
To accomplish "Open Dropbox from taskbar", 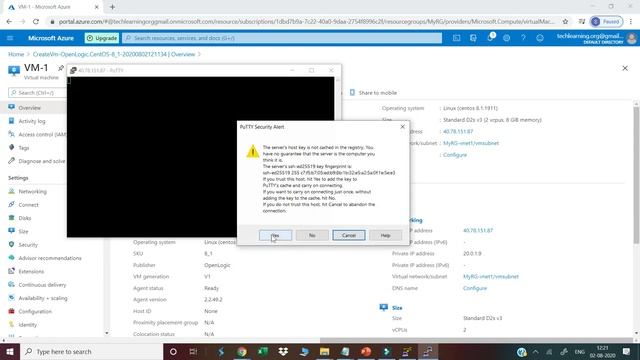I will point(283,351).
